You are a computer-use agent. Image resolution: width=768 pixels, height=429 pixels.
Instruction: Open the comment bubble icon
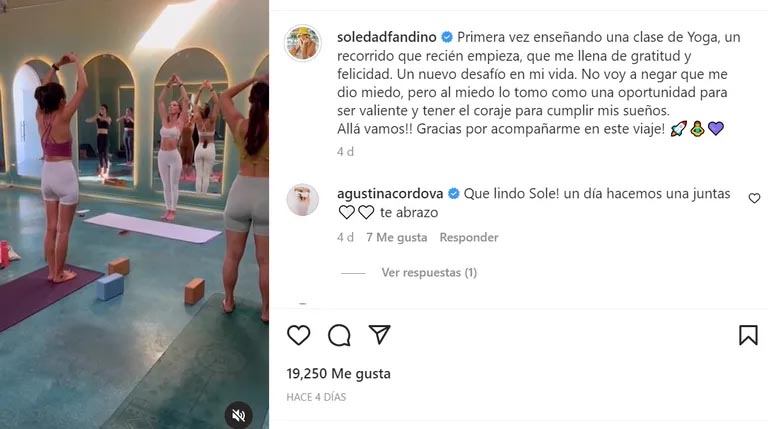[339, 335]
